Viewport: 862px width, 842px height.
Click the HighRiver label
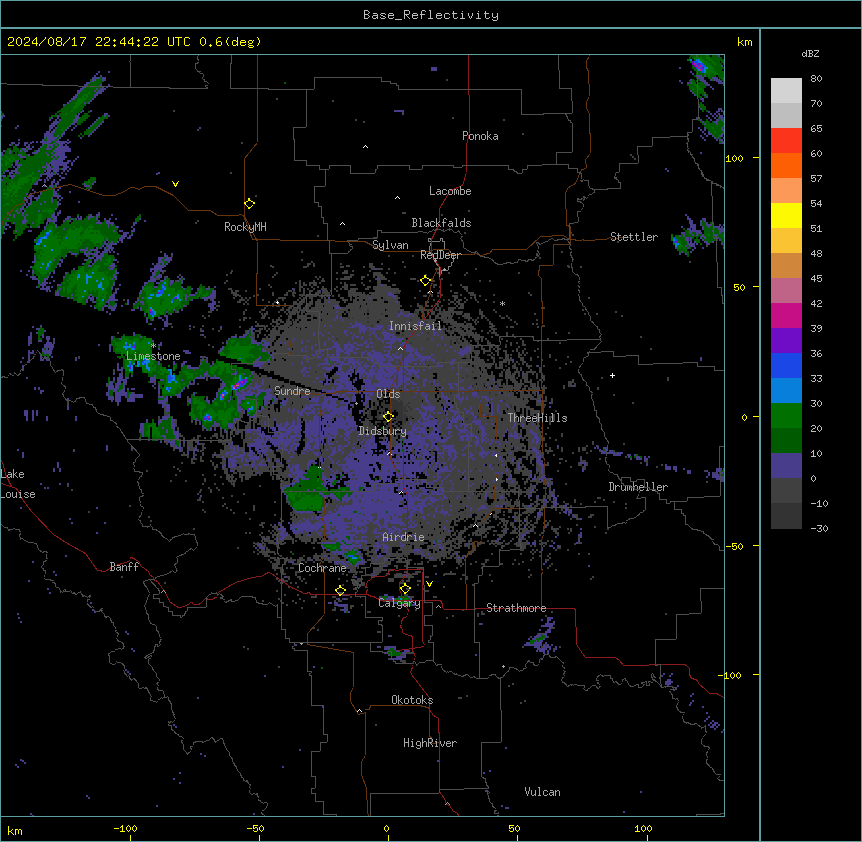point(430,743)
